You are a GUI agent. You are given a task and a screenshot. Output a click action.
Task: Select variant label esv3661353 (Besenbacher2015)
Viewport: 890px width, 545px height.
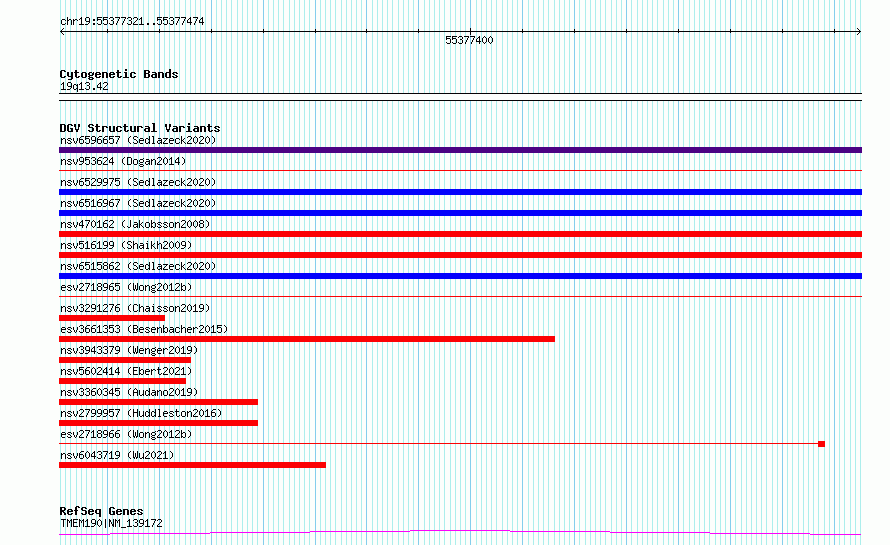(x=144, y=329)
